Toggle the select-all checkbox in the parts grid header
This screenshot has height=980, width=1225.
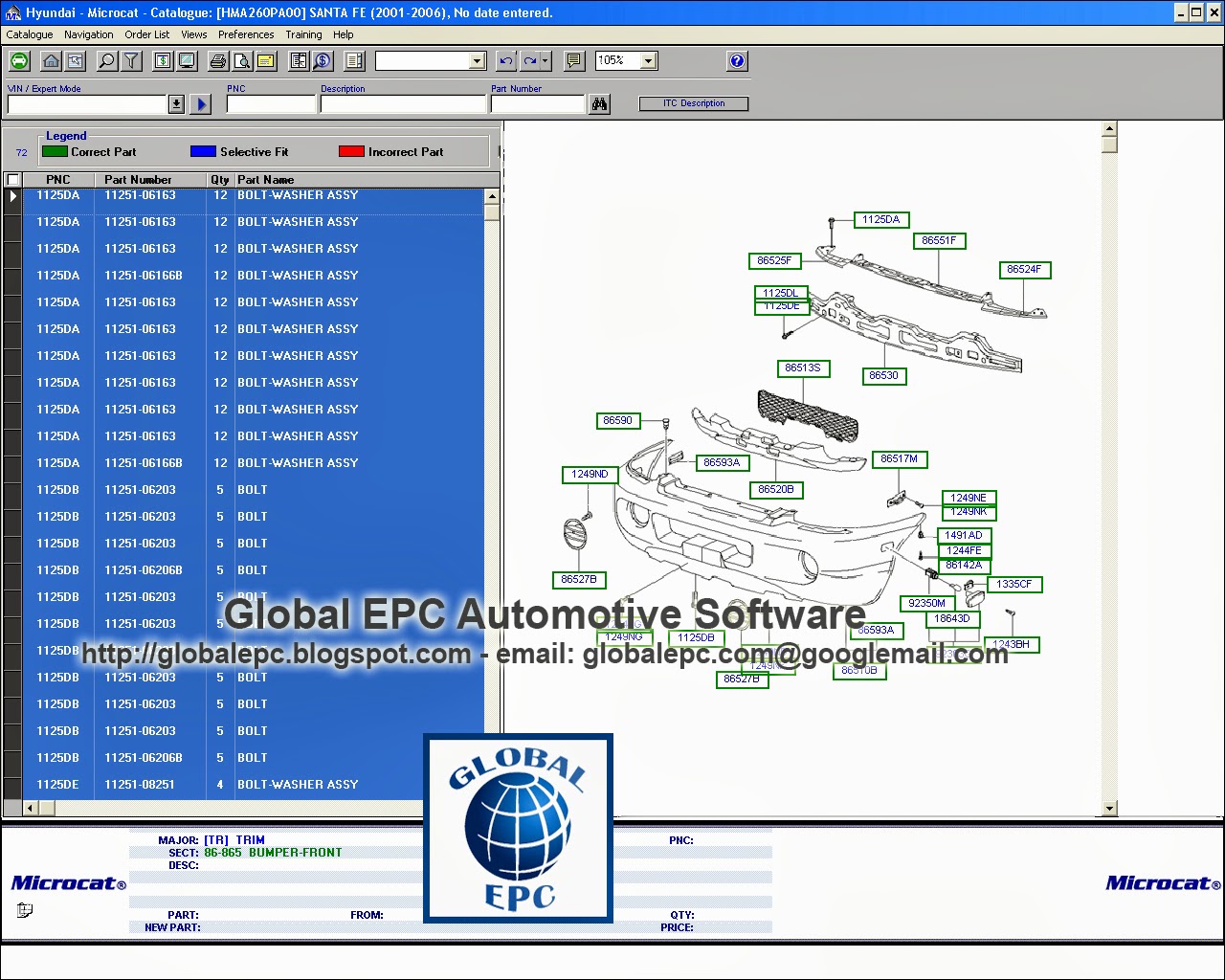[12, 179]
